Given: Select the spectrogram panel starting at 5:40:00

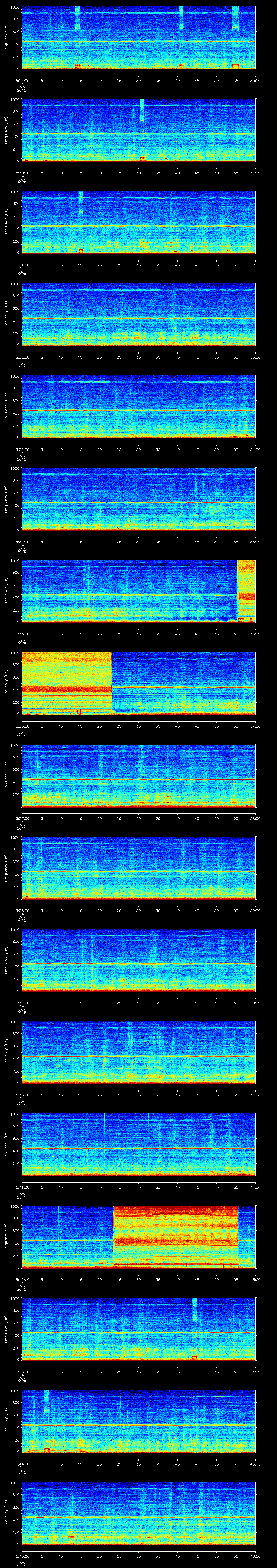Looking at the screenshot, I should [x=138, y=1052].
